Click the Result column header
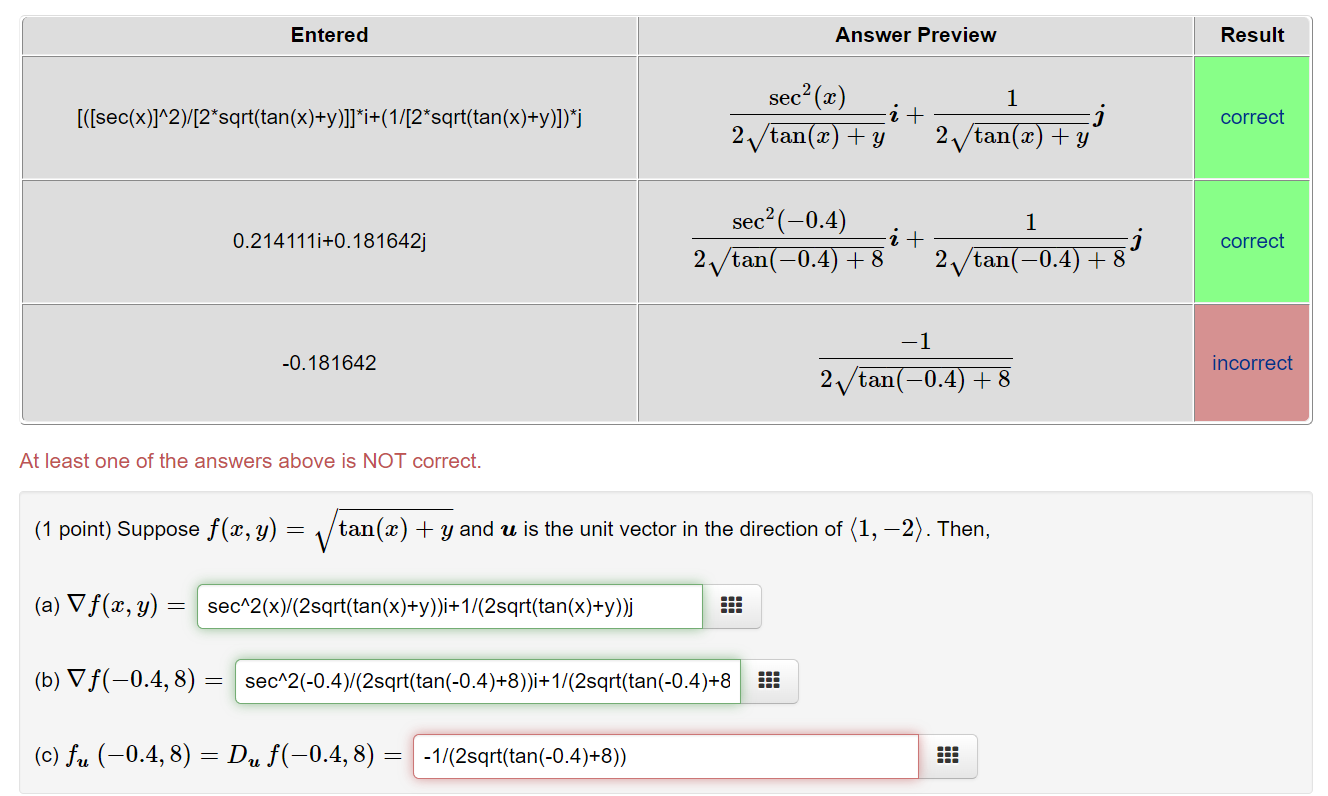Screen dimensions: 1328x796 [x=1252, y=34]
